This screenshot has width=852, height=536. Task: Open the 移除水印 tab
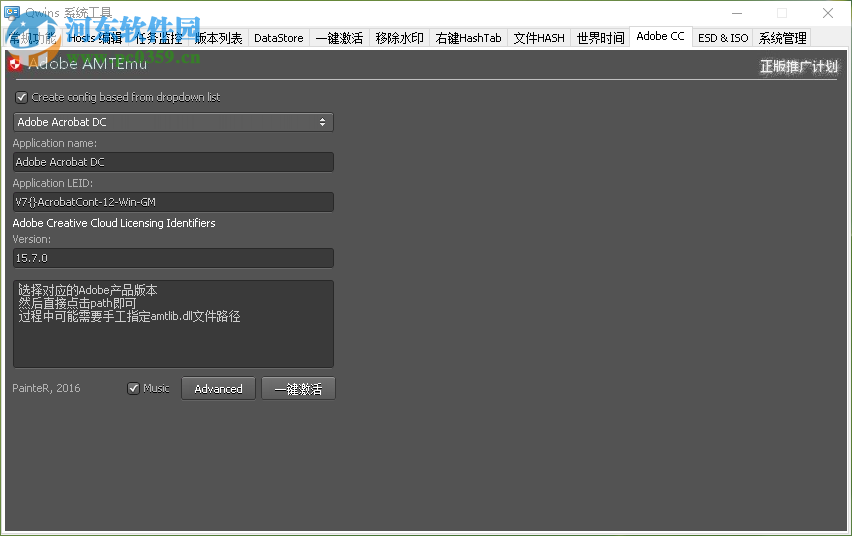399,38
